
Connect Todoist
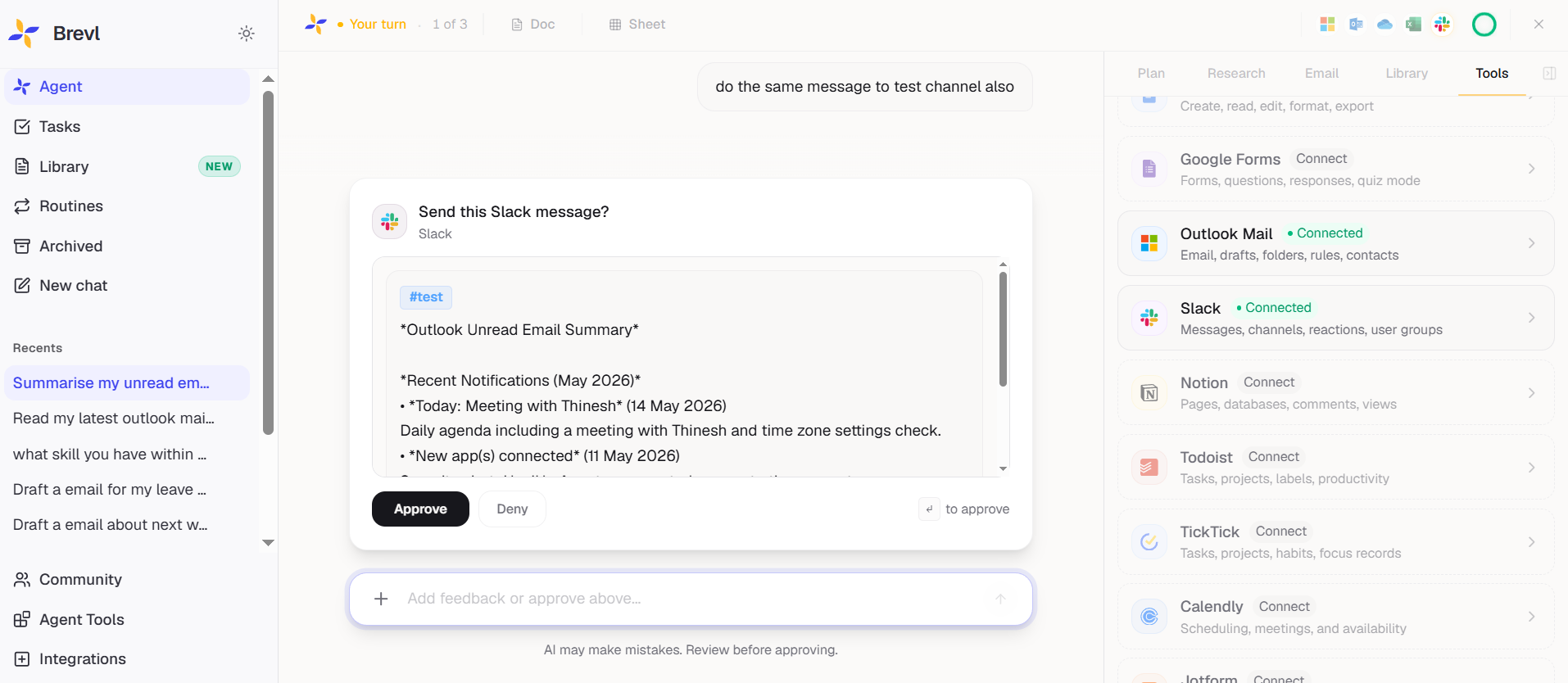[1273, 457]
